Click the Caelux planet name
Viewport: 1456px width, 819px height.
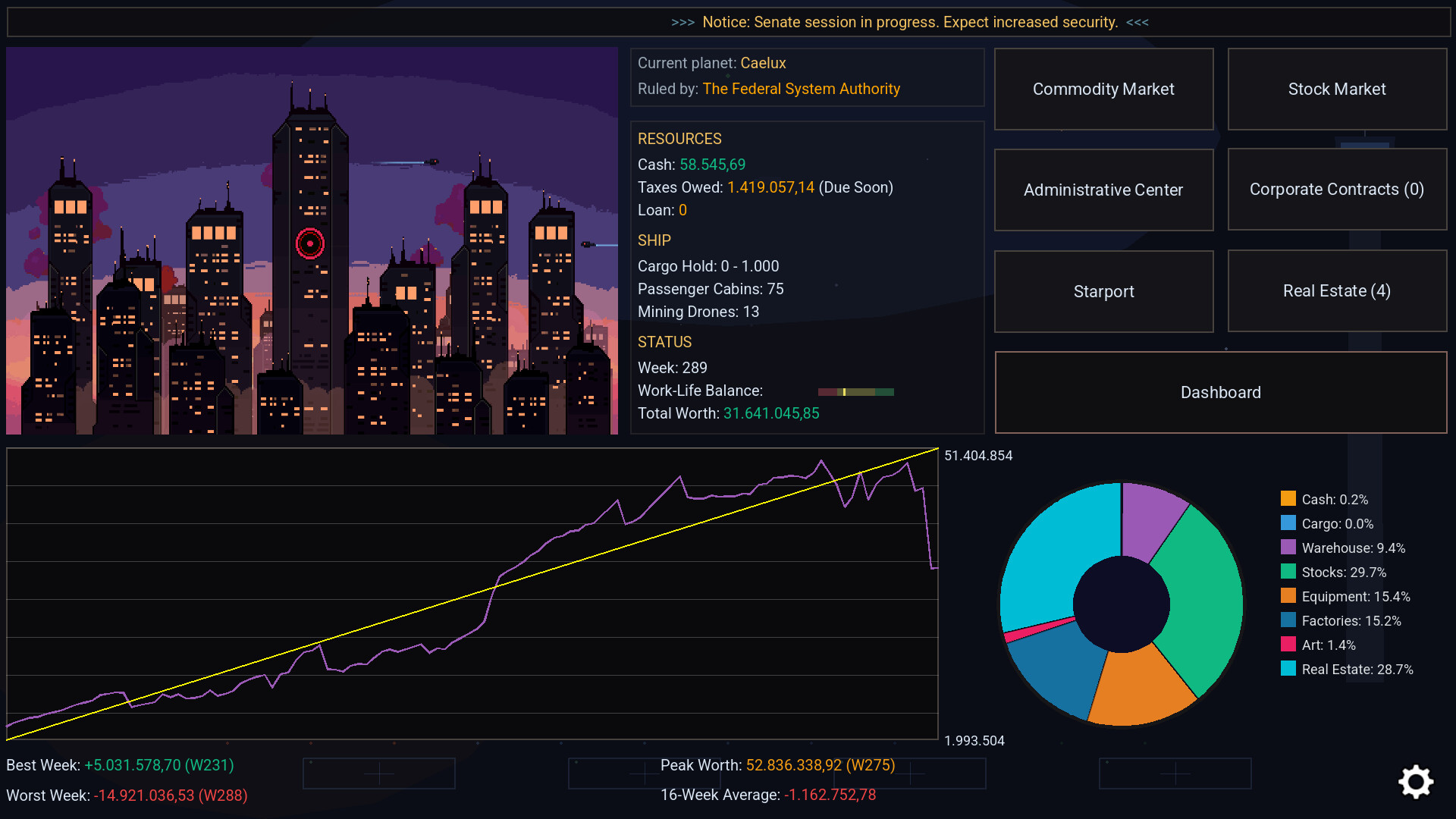point(763,63)
